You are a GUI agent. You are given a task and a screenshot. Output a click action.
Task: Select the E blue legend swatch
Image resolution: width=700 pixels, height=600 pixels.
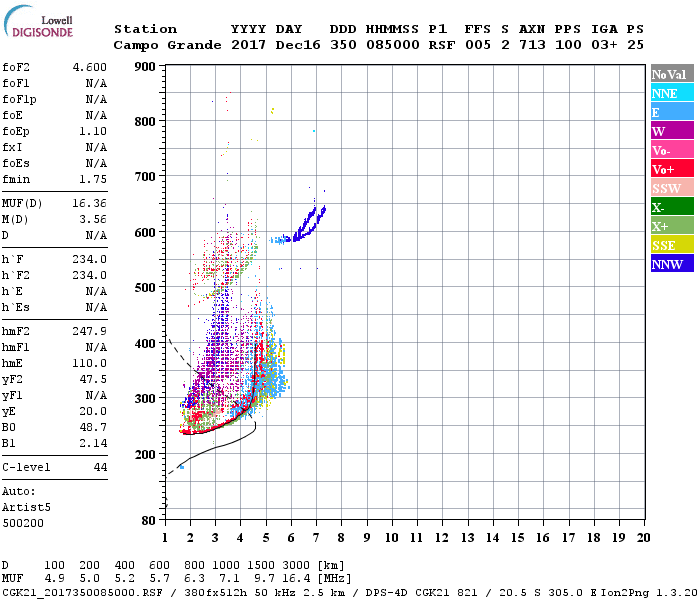pyautogui.click(x=672, y=112)
